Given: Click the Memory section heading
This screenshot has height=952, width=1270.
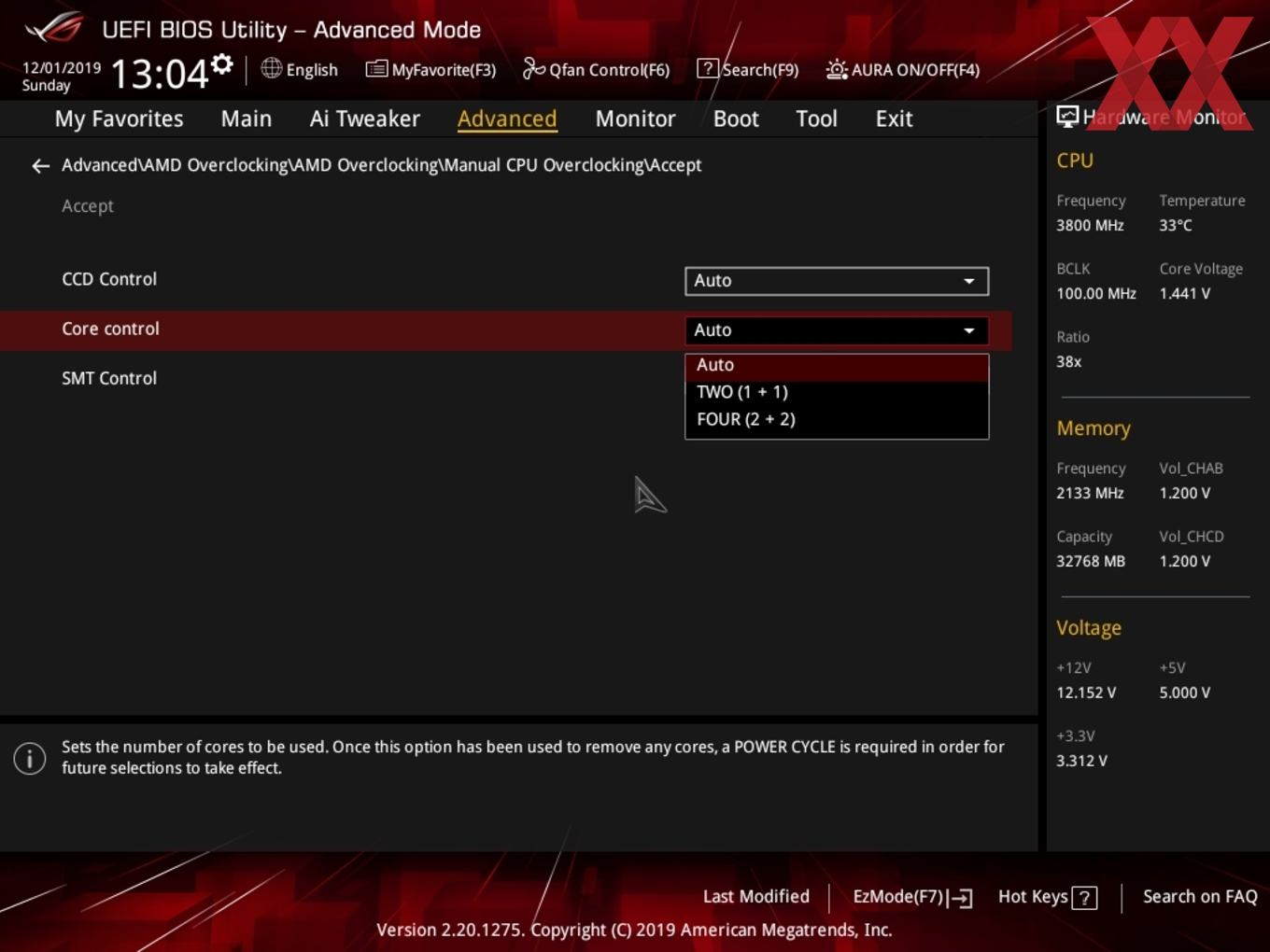Looking at the screenshot, I should click(1094, 428).
